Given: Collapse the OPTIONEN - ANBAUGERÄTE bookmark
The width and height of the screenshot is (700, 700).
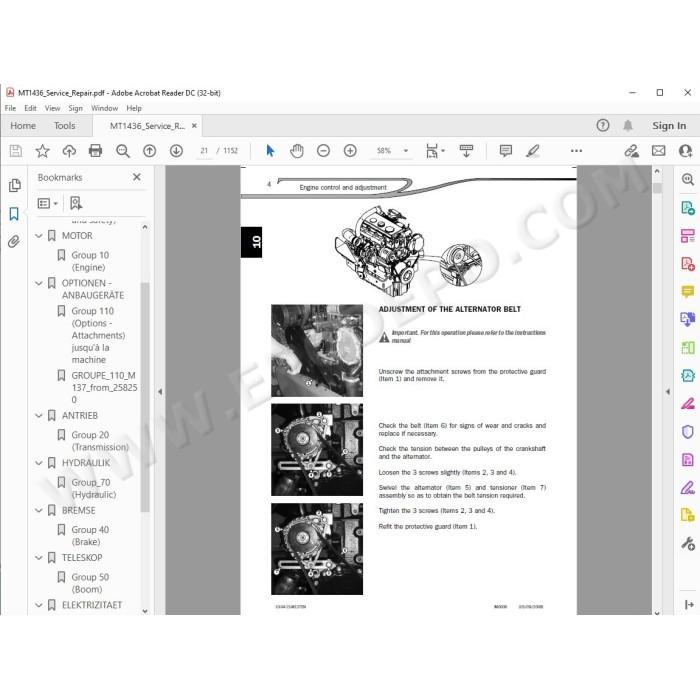Looking at the screenshot, I should (x=39, y=283).
